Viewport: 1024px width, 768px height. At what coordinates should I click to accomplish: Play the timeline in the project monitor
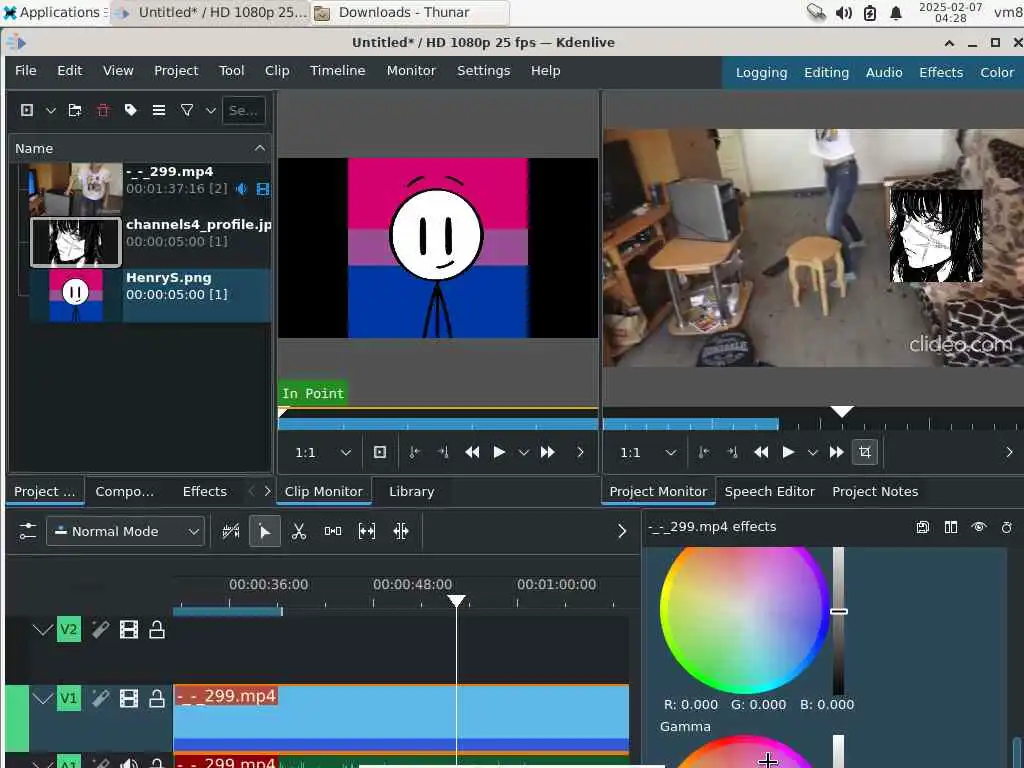[788, 452]
